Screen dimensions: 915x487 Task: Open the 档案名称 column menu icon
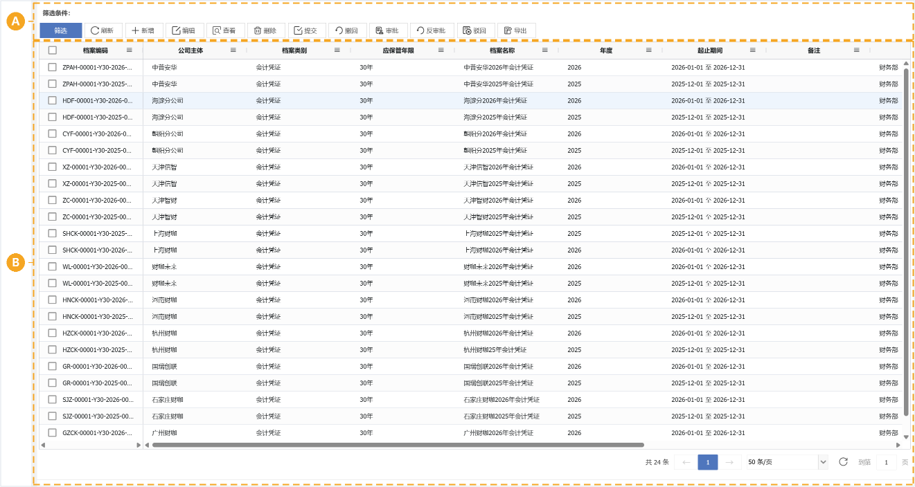click(545, 50)
